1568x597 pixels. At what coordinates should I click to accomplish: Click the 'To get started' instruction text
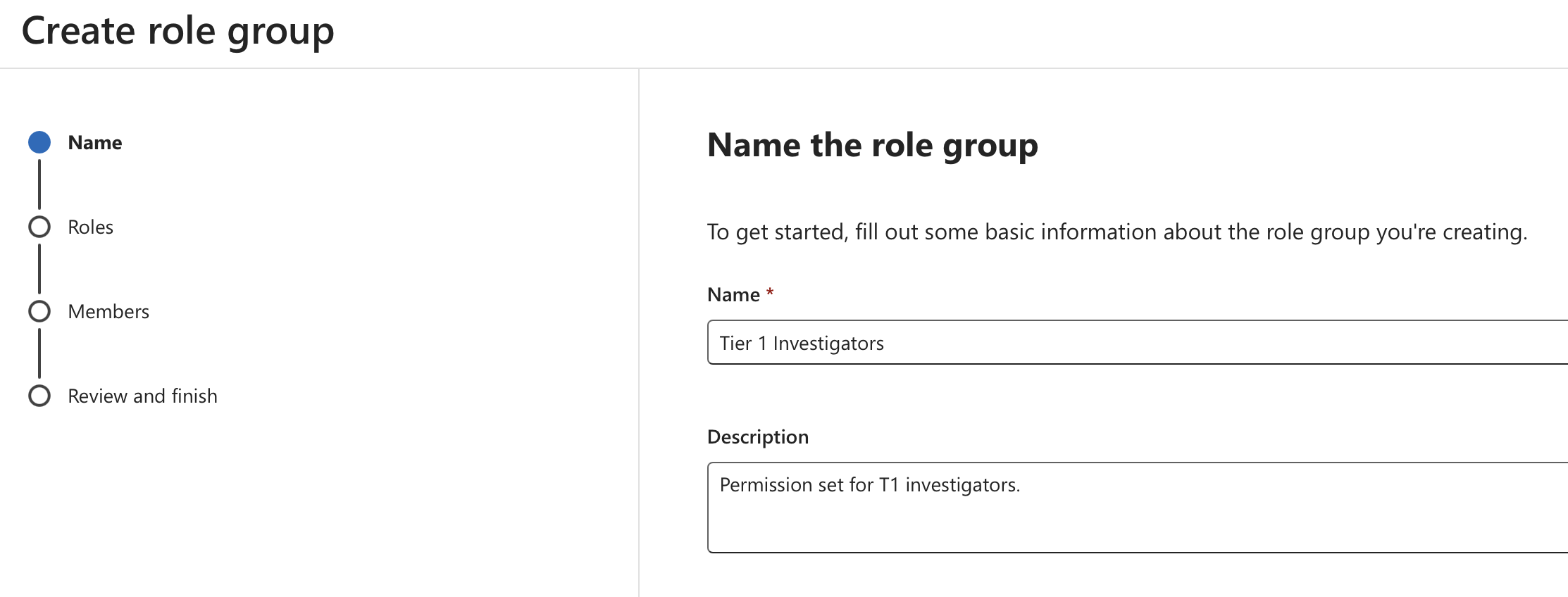1116,232
